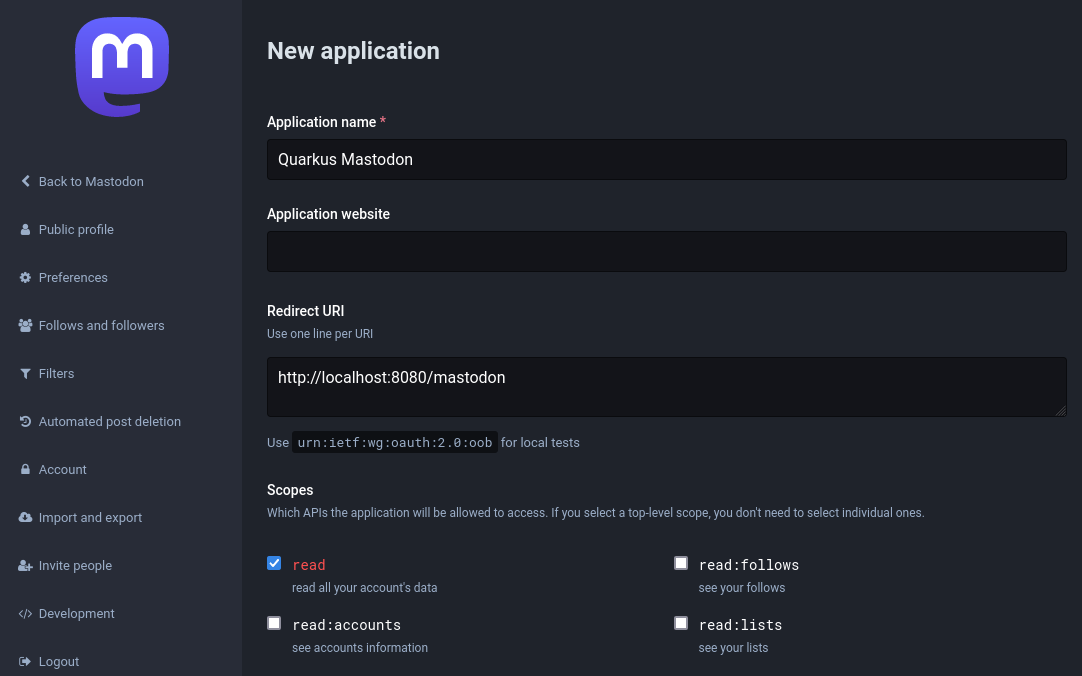Click the person icon beside Public profile

pos(26,229)
